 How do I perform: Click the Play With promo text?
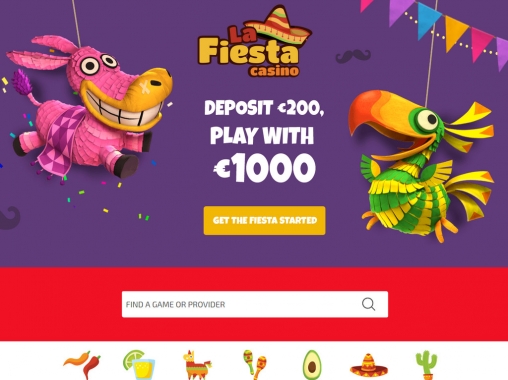pyautogui.click(x=262, y=135)
